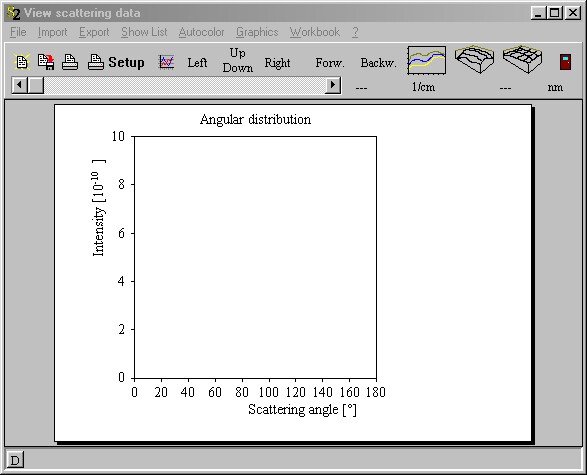This screenshot has height=475, width=587.
Task: Open the File menu
Action: pos(18,32)
